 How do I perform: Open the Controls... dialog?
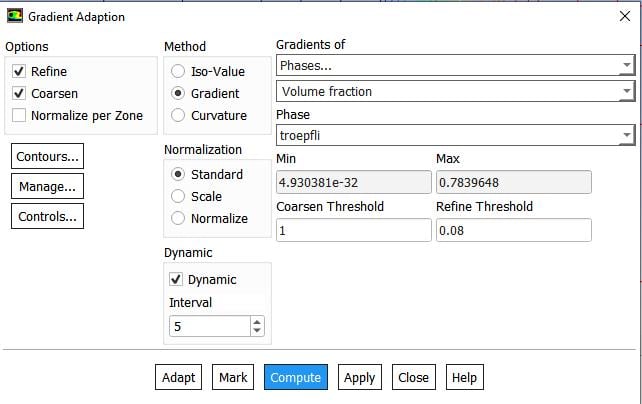[x=47, y=216]
